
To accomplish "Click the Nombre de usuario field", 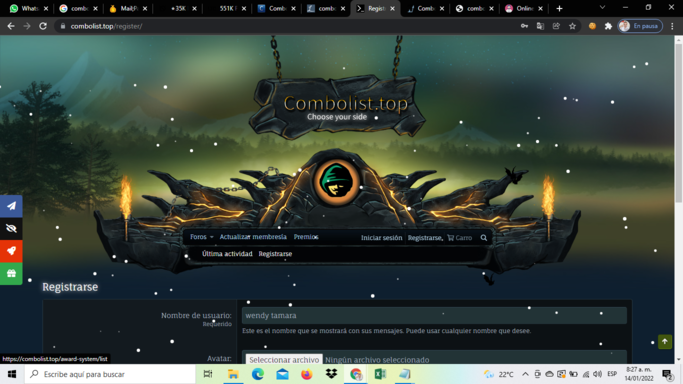I will click(434, 315).
